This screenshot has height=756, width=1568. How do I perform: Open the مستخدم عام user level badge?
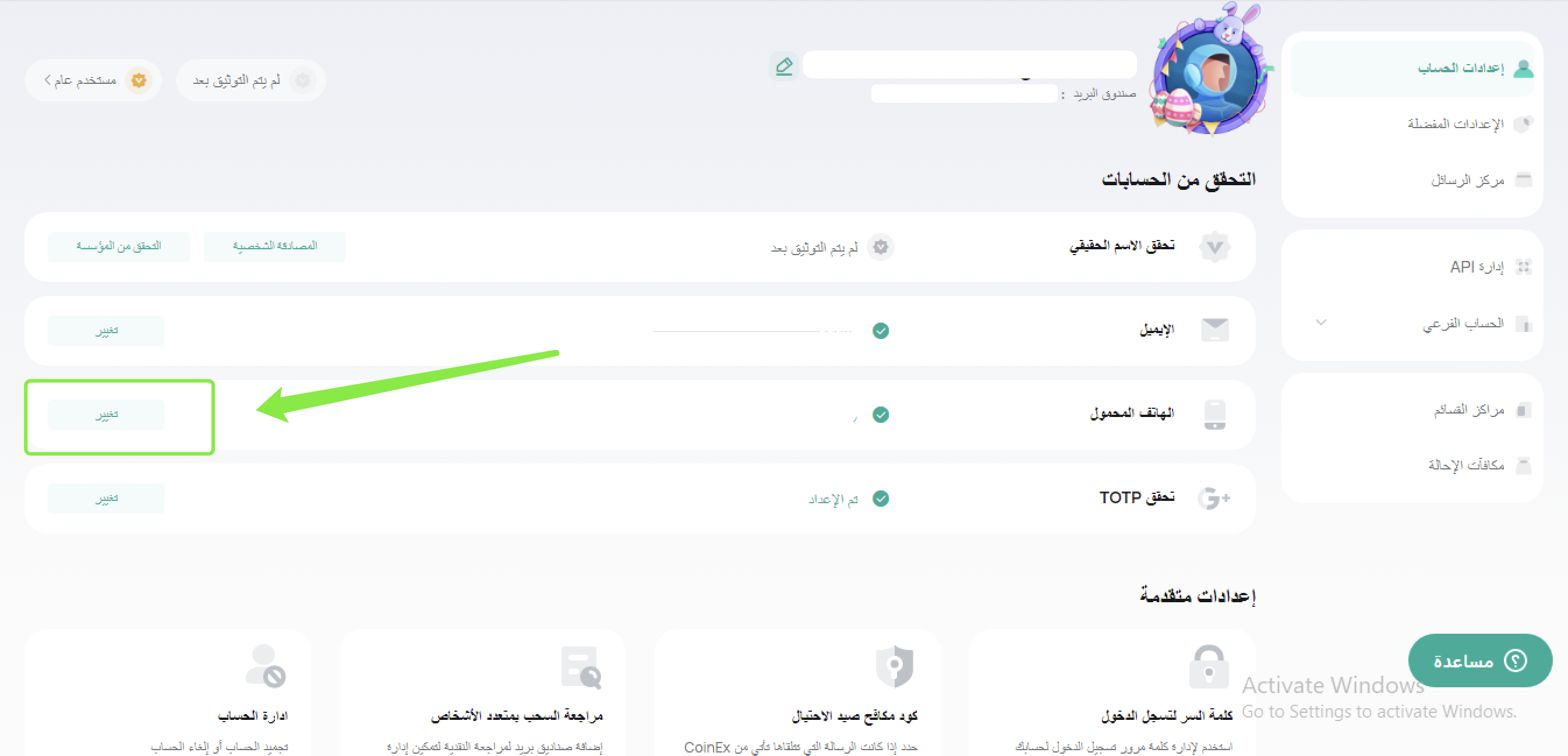point(93,80)
